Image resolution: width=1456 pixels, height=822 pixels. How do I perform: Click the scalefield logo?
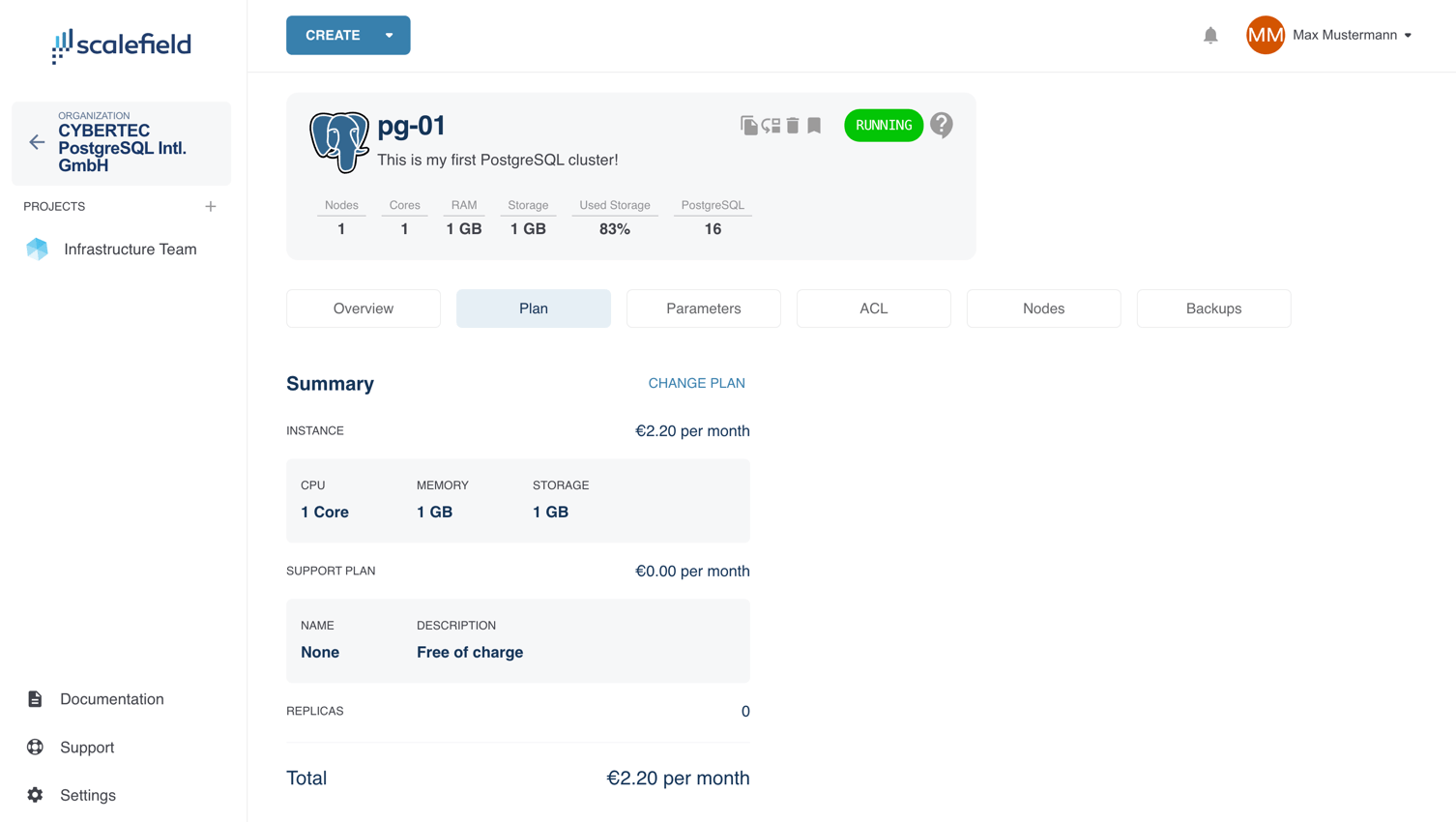[122, 44]
